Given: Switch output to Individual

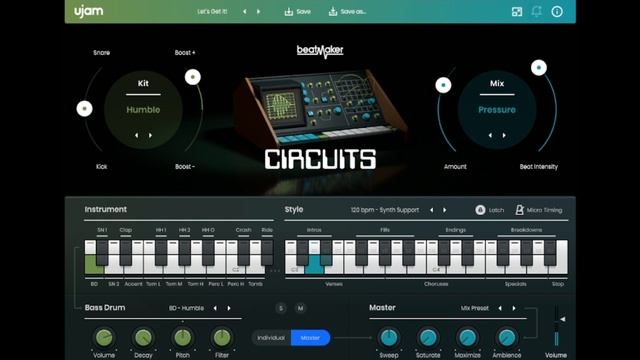Looking at the screenshot, I should pyautogui.click(x=271, y=338).
